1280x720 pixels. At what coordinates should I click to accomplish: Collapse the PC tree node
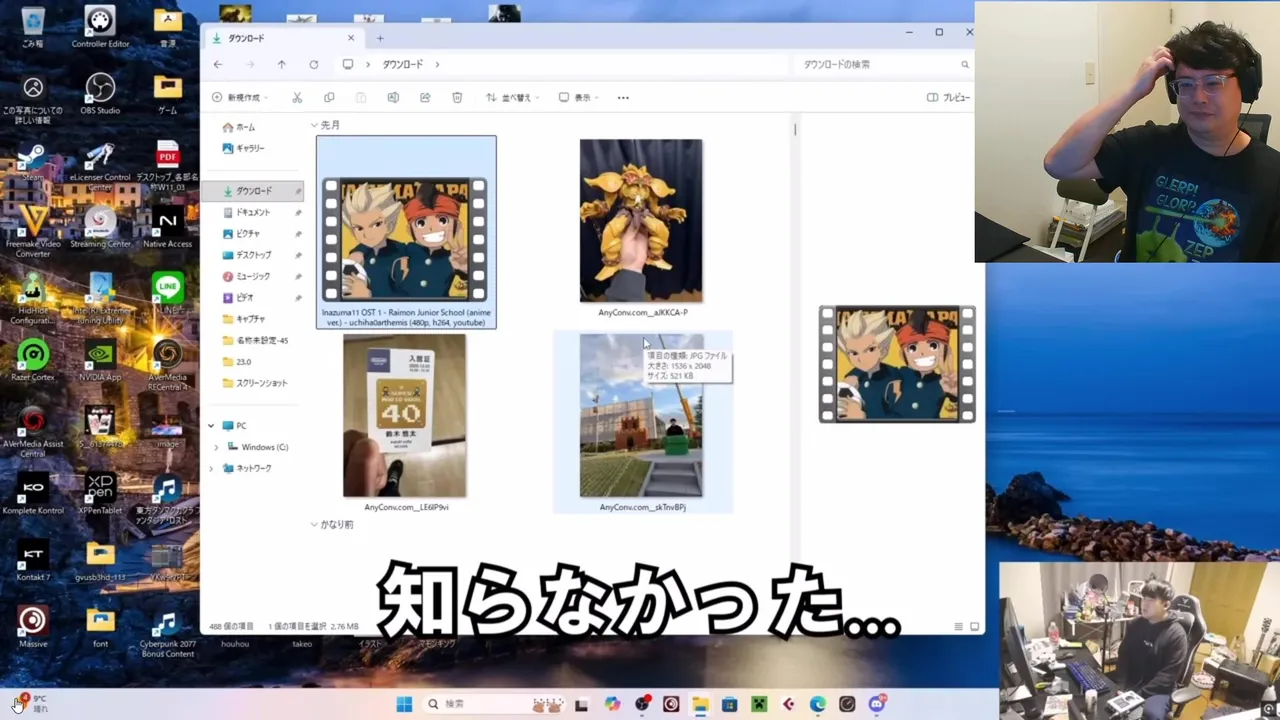[x=211, y=426]
